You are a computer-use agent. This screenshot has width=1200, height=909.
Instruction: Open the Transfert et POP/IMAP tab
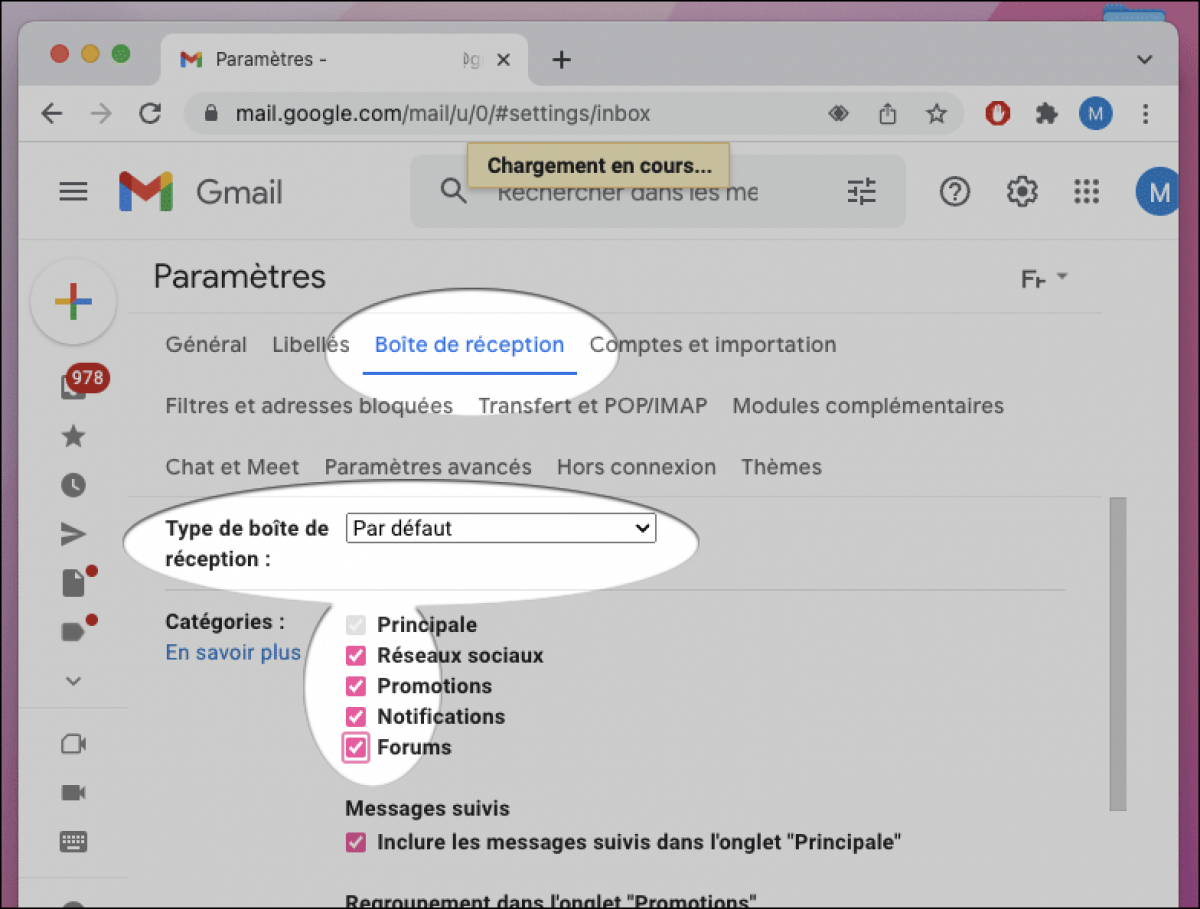click(x=593, y=406)
